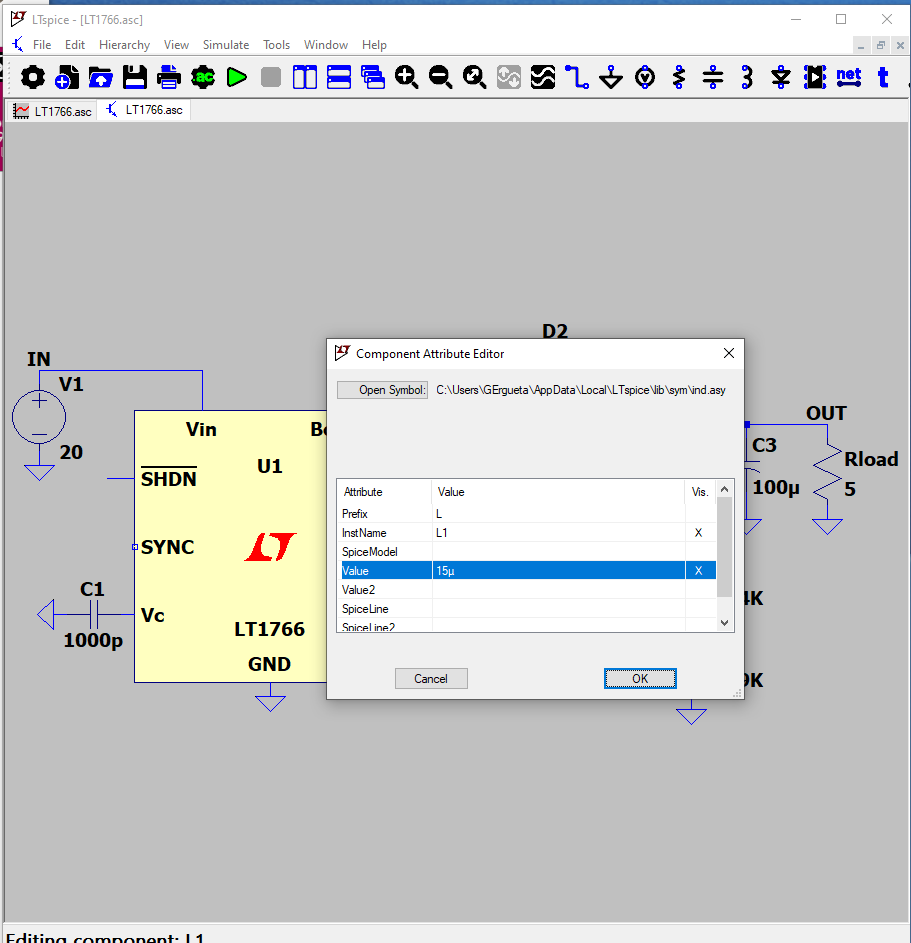The height and width of the screenshot is (943, 911).
Task: Select the 15µ Value field cell
Action: [557, 571]
